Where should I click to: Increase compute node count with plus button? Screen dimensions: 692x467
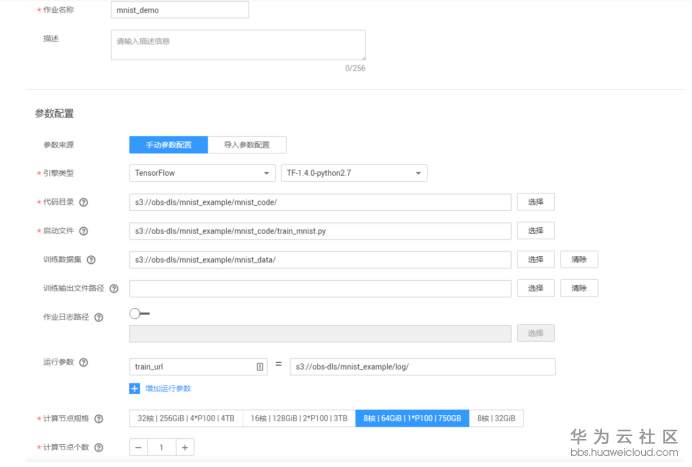pos(185,448)
